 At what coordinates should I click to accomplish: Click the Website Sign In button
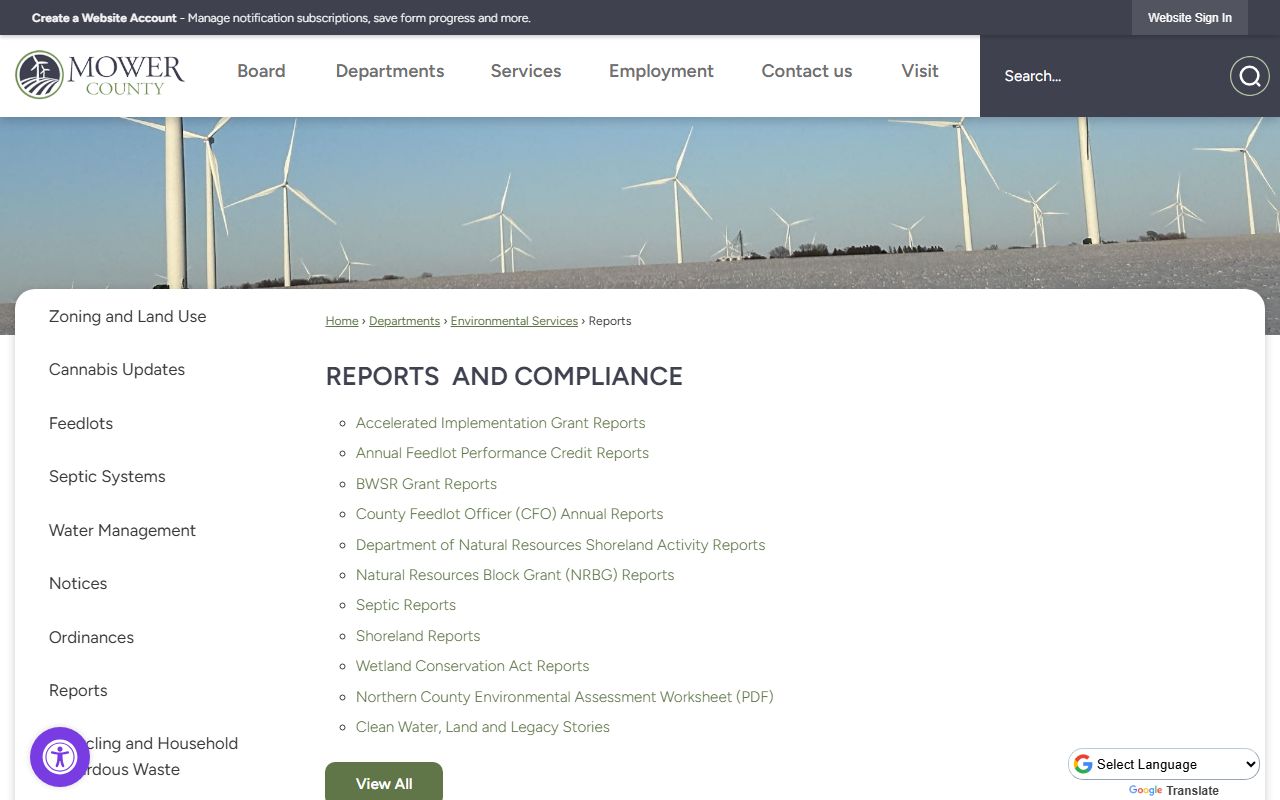click(1189, 18)
